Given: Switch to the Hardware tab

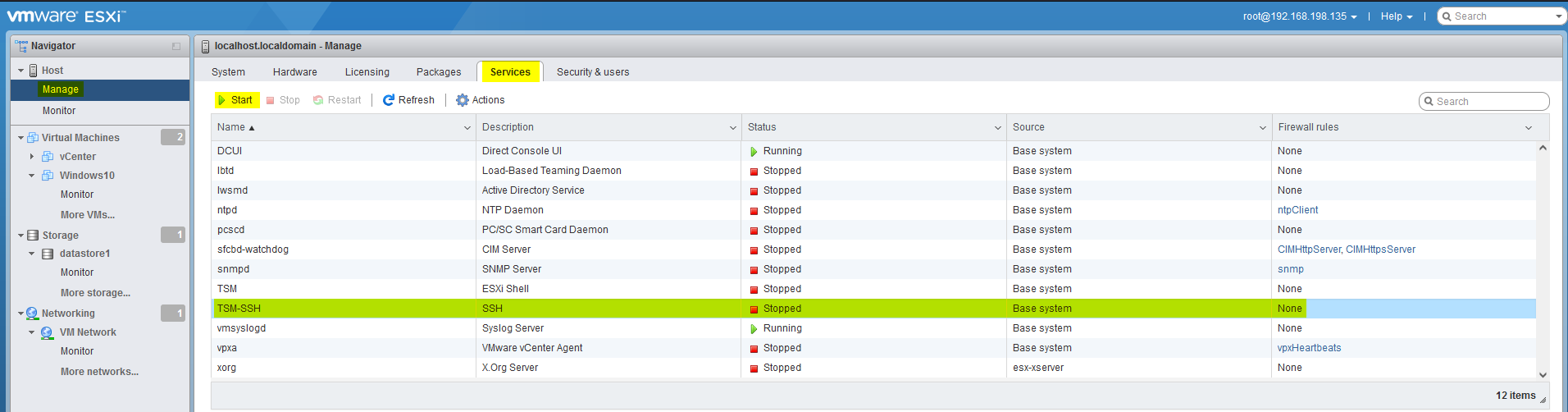Looking at the screenshot, I should 295,72.
